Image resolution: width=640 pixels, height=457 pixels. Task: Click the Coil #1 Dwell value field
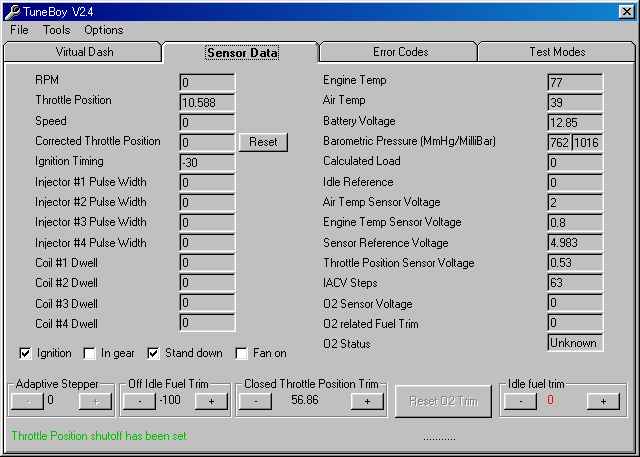pyautogui.click(x=207, y=262)
